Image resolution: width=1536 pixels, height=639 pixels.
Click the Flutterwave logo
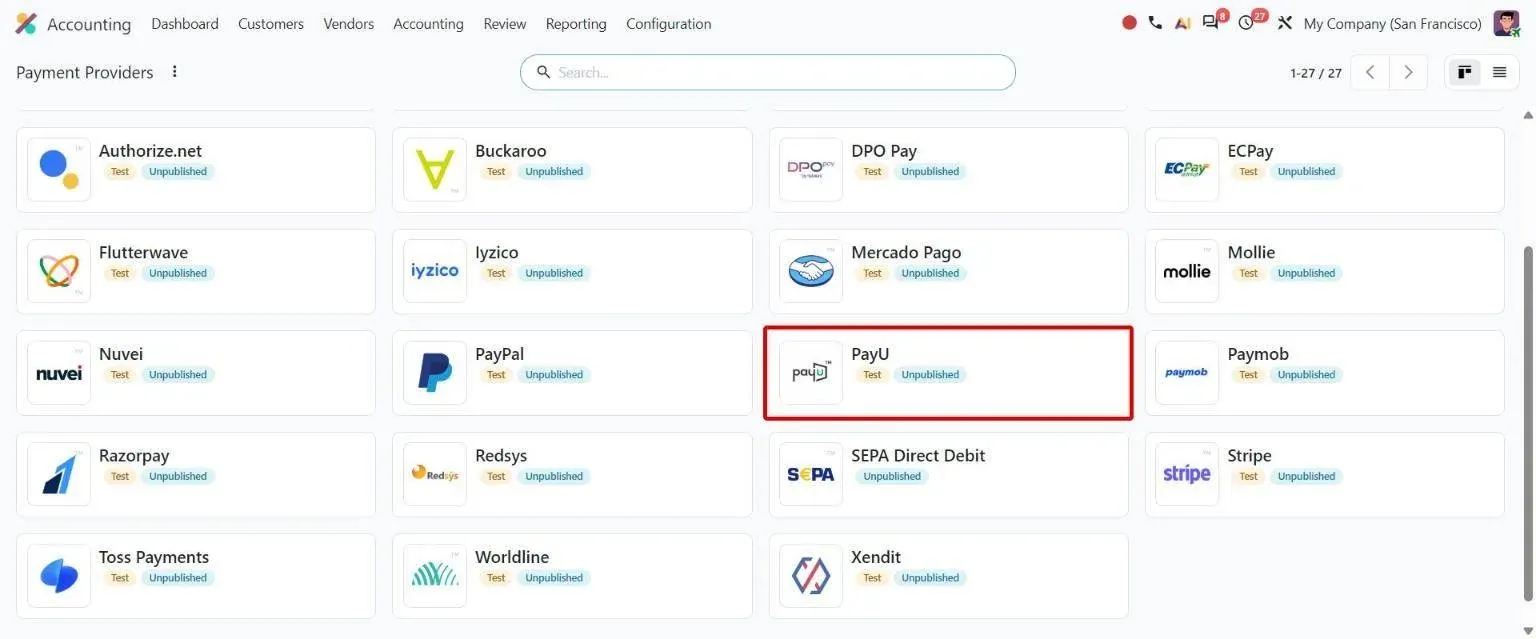click(x=59, y=271)
